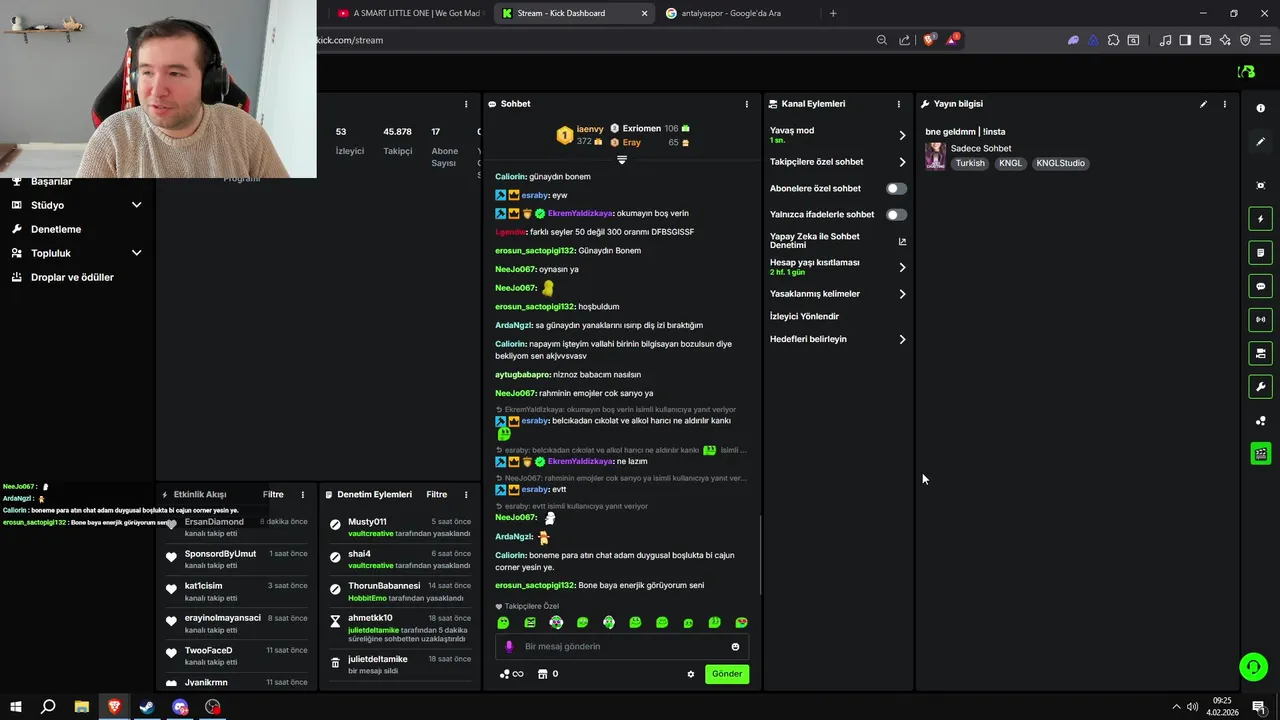The height and width of the screenshot is (720, 1280).
Task: Open Denetleme in left sidebar
Action: point(56,229)
